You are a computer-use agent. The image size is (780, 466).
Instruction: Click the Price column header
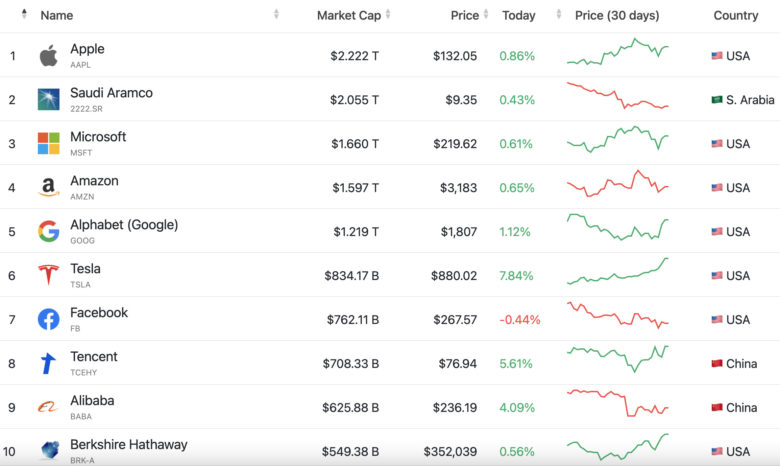tap(465, 15)
